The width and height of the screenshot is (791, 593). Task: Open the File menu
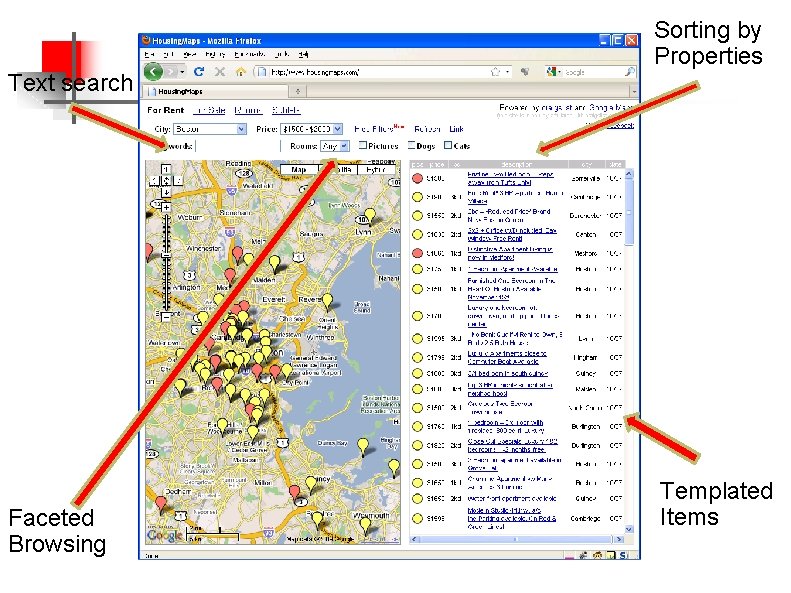(149, 54)
